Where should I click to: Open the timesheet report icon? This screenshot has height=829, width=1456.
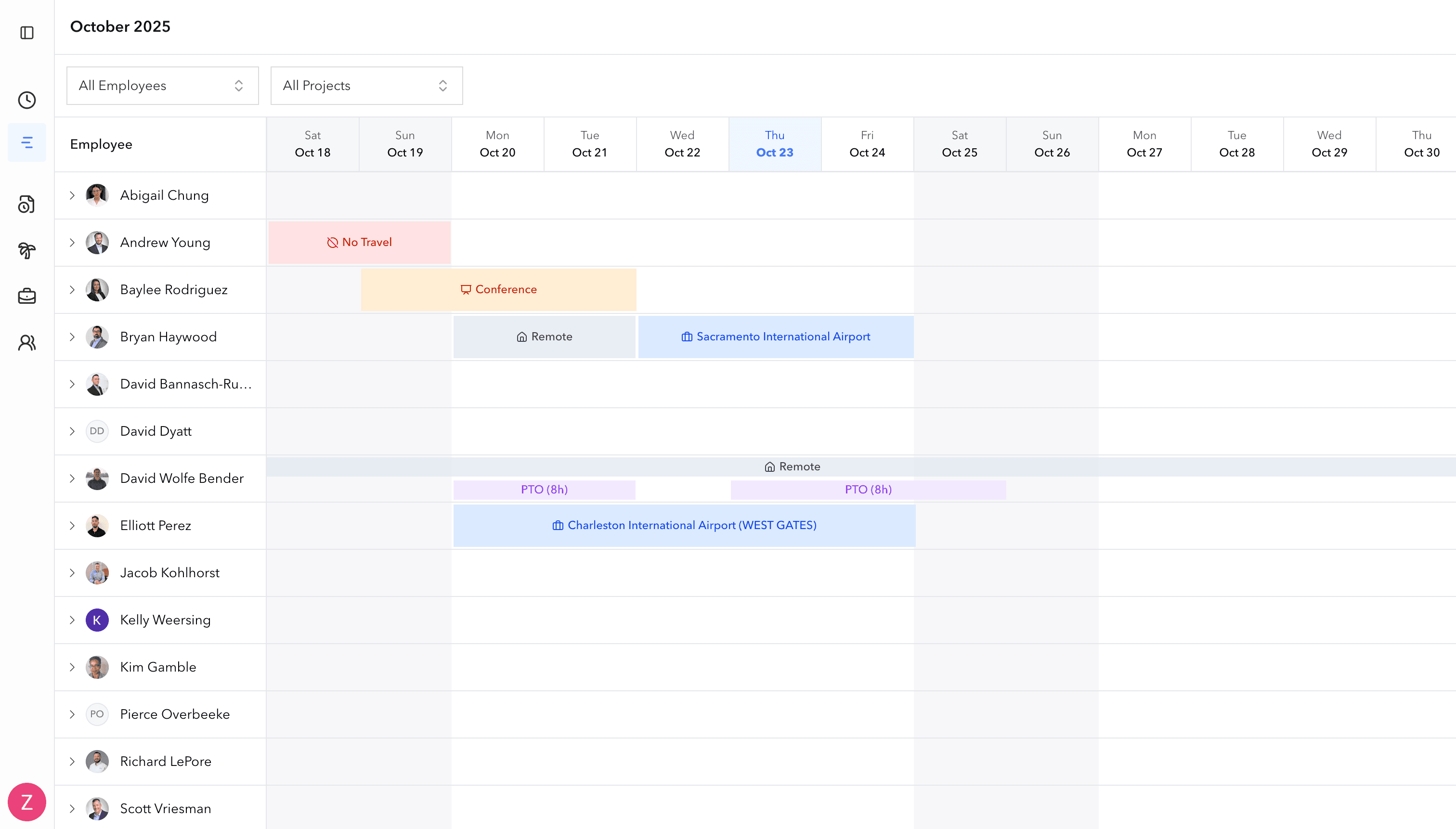[26, 204]
